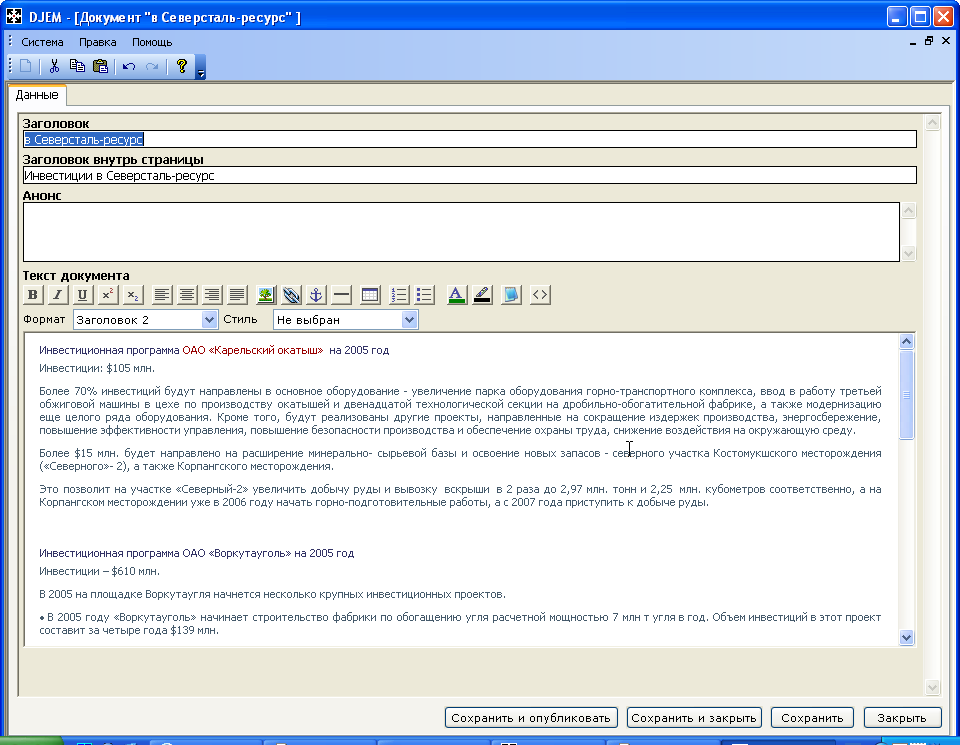Insert an anchor via the anchor icon
Viewport: 960px width, 745px height.
coord(316,295)
